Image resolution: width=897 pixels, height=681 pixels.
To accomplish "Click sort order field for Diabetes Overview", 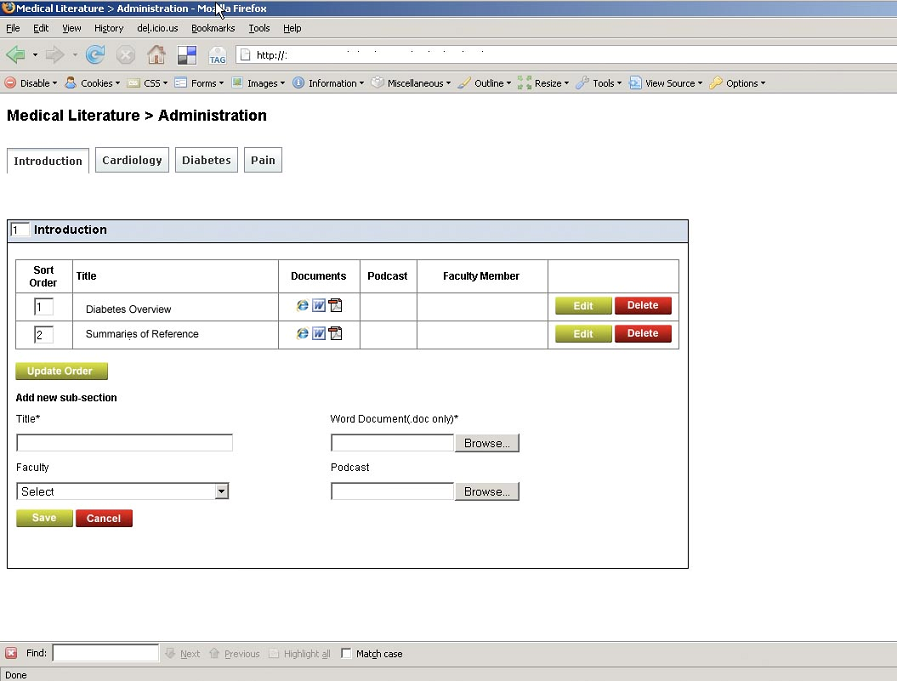I will [43, 307].
